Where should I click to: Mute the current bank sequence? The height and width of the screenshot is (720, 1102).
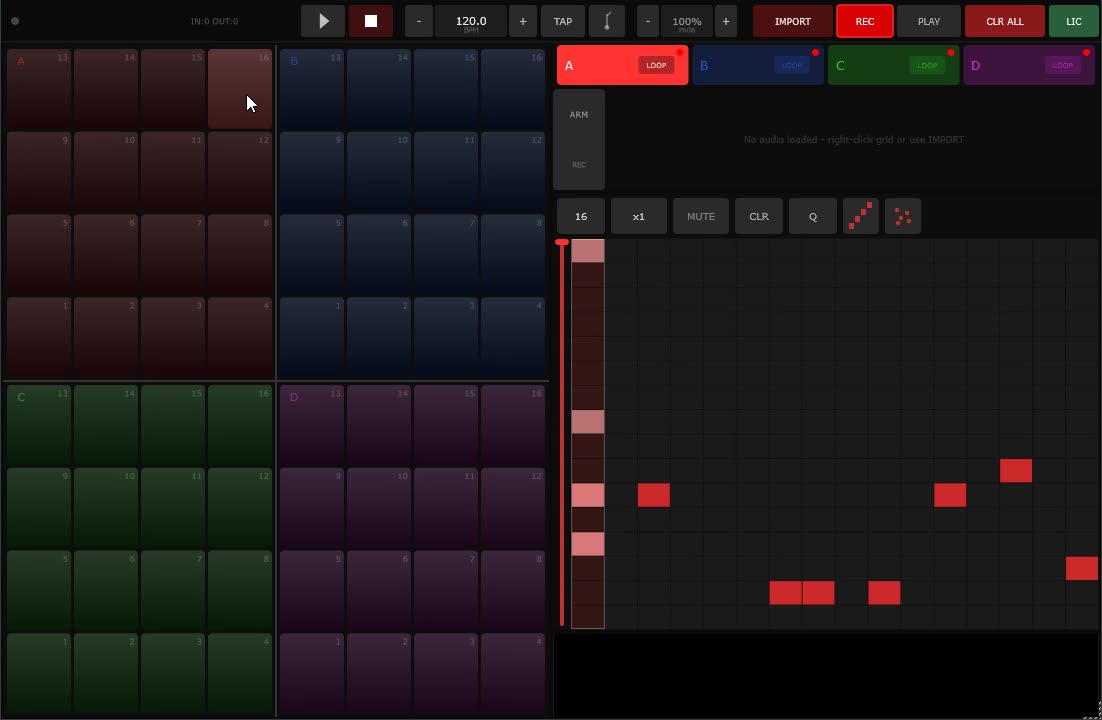tap(701, 217)
